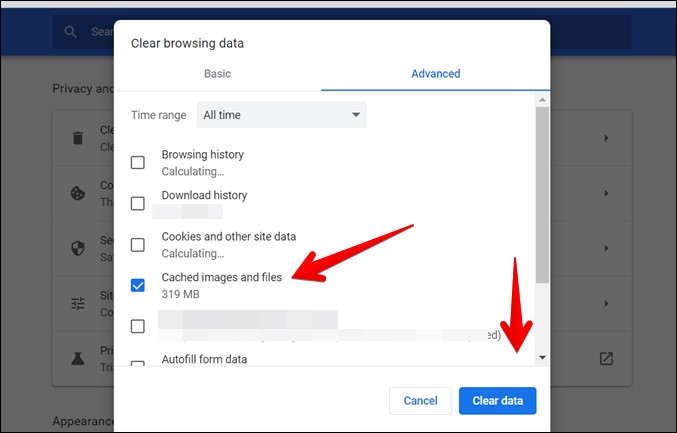
Task: Click the Appearance section heading
Action: point(83,421)
